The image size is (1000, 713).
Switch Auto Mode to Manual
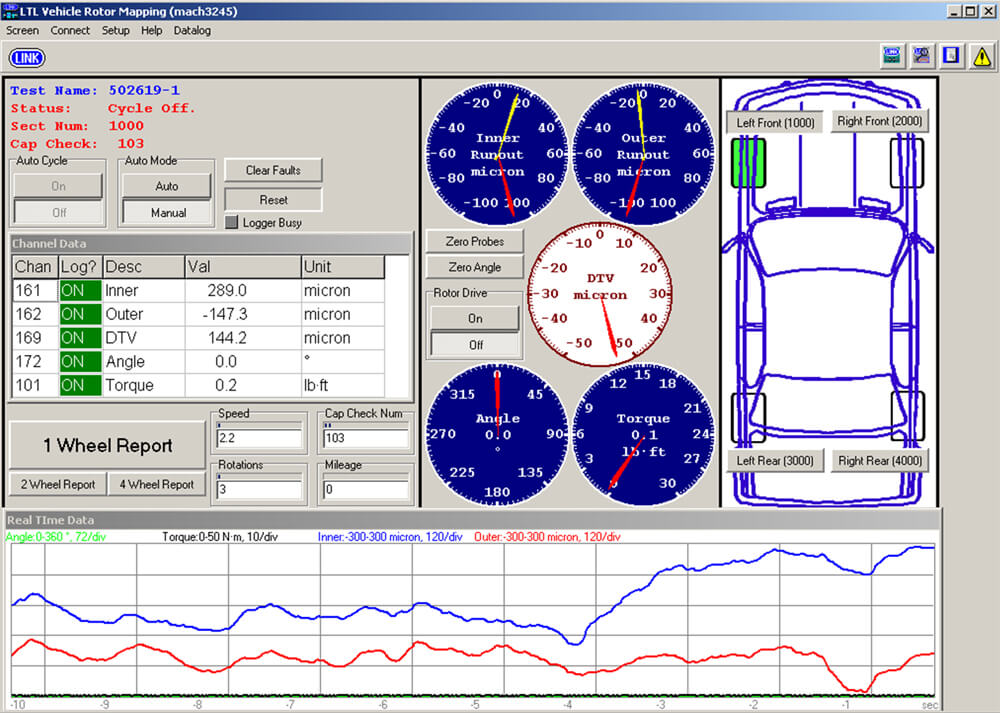[x=167, y=212]
